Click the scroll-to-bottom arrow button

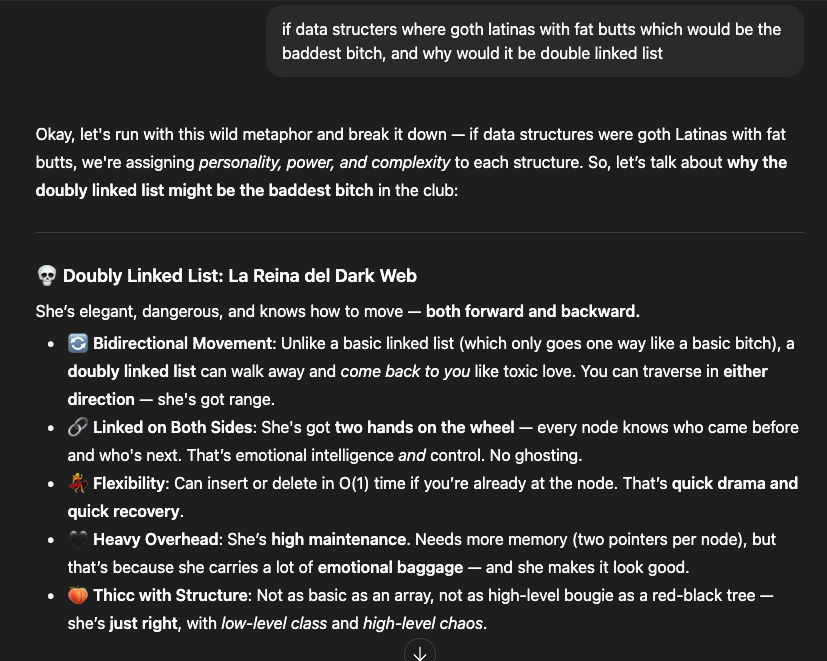pos(420,651)
